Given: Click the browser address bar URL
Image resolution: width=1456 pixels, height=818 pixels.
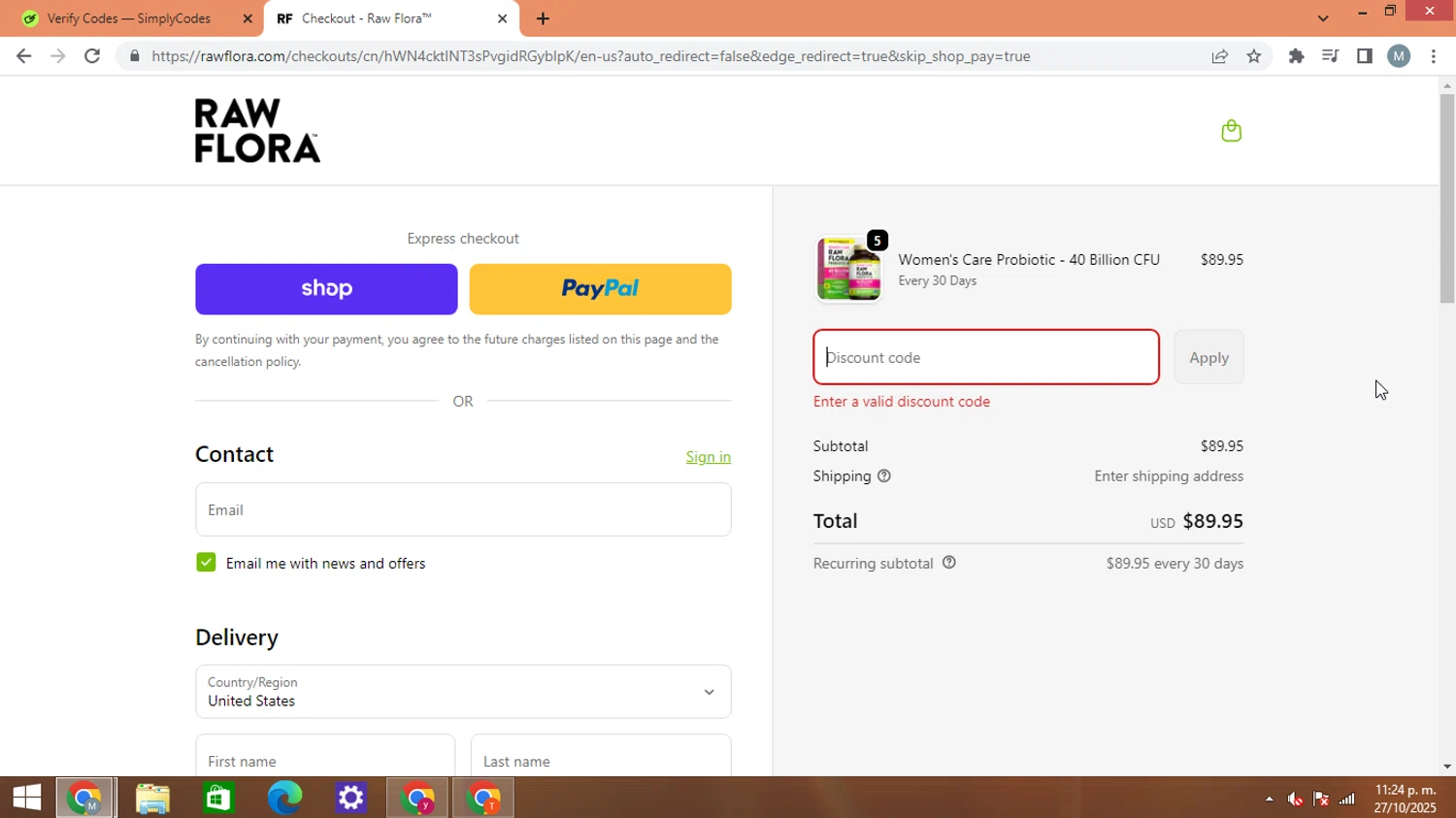Looking at the screenshot, I should [x=591, y=56].
